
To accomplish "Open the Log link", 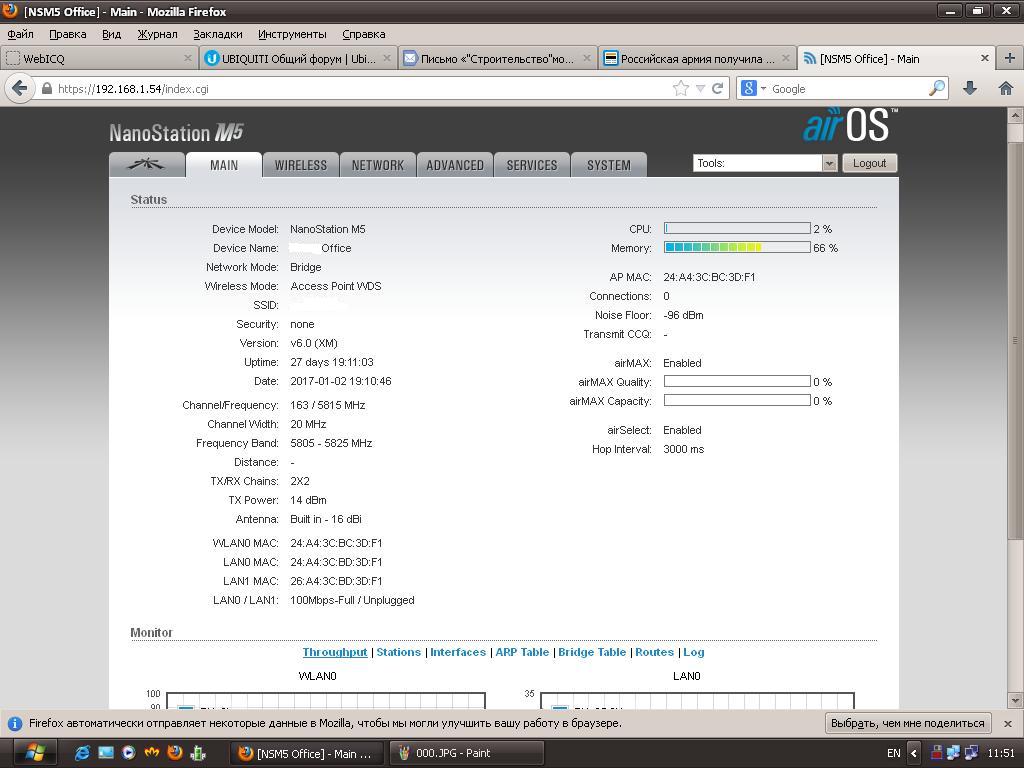I will (694, 652).
